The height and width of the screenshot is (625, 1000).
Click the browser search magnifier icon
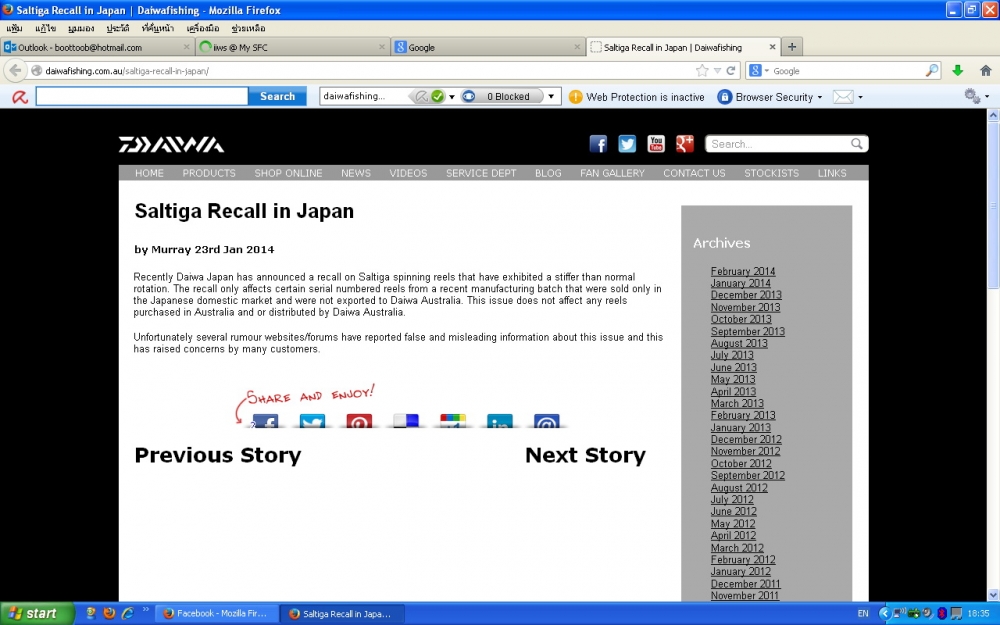(932, 70)
